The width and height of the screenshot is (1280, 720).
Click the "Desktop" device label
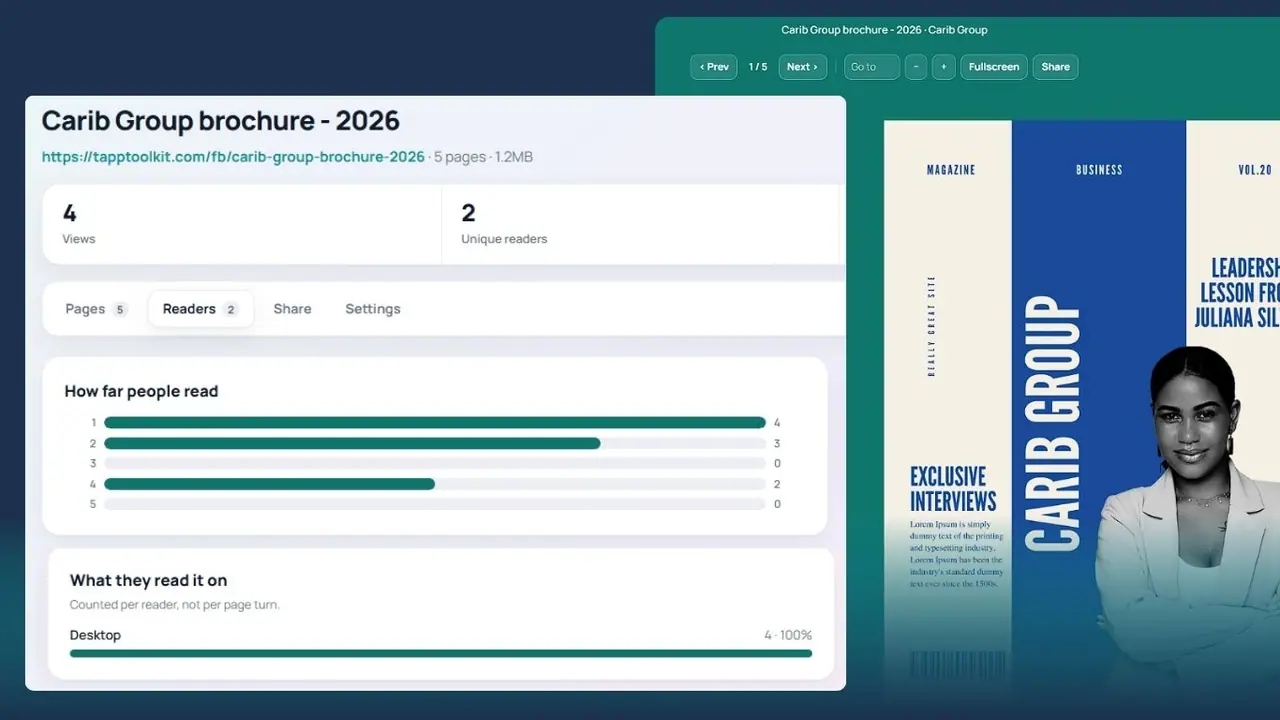tap(95, 635)
